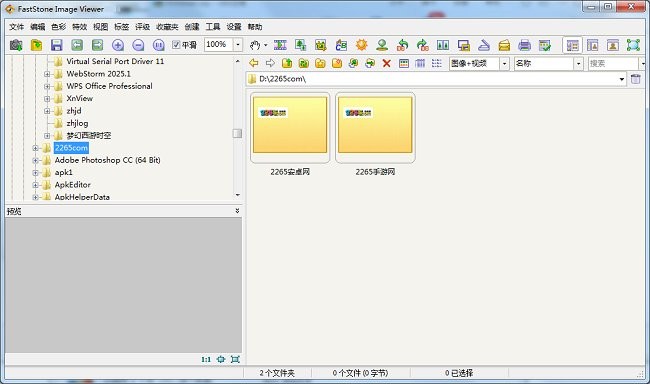Switch to windowed view layout icon
The height and width of the screenshot is (384, 650).
click(x=592, y=45)
